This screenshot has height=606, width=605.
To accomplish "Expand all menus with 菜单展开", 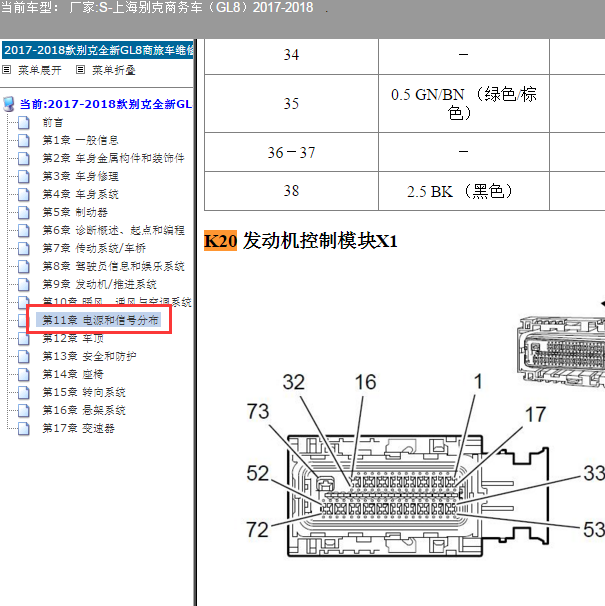I will pyautogui.click(x=39, y=70).
